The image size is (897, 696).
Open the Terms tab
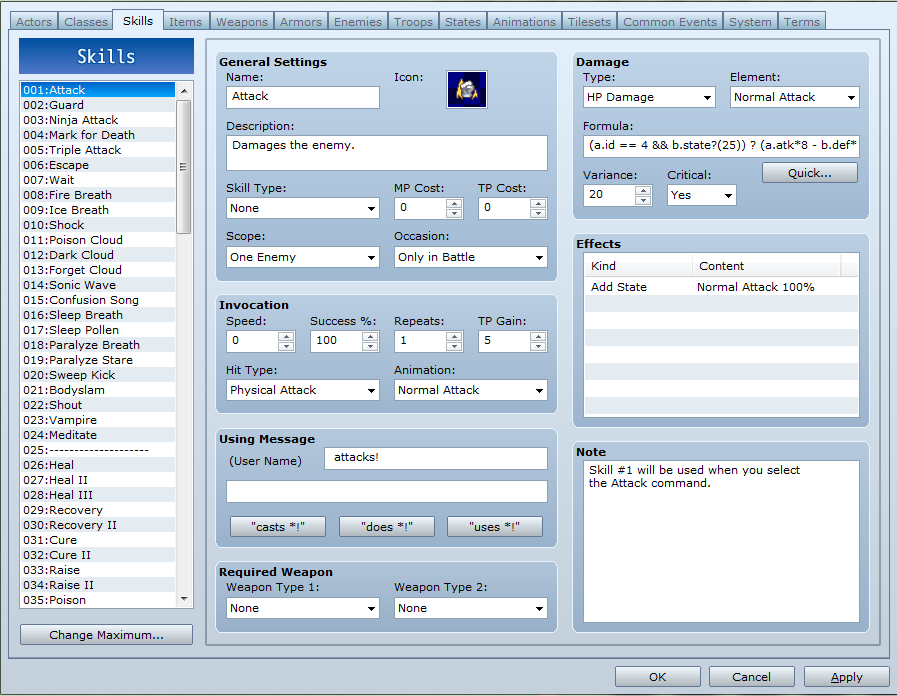[801, 22]
